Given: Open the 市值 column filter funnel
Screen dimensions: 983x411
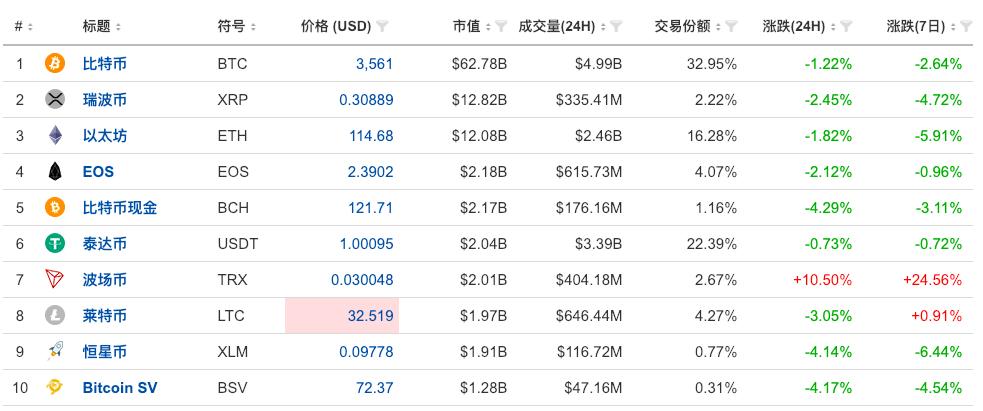Looking at the screenshot, I should [501, 26].
